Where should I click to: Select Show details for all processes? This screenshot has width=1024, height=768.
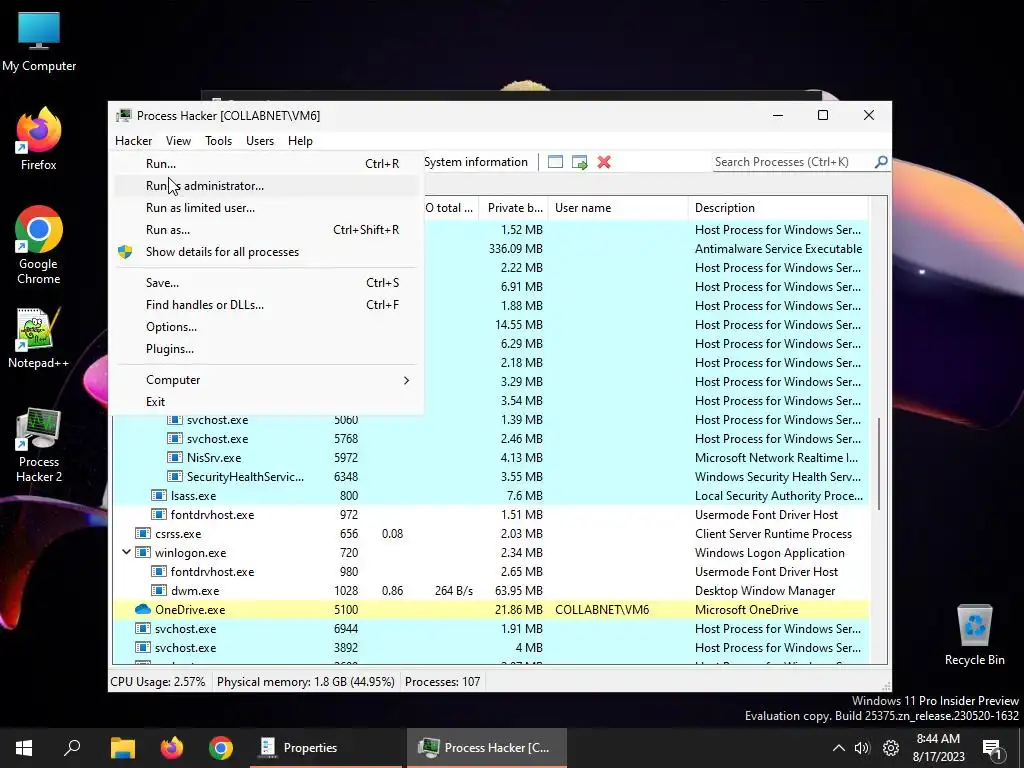[266, 252]
